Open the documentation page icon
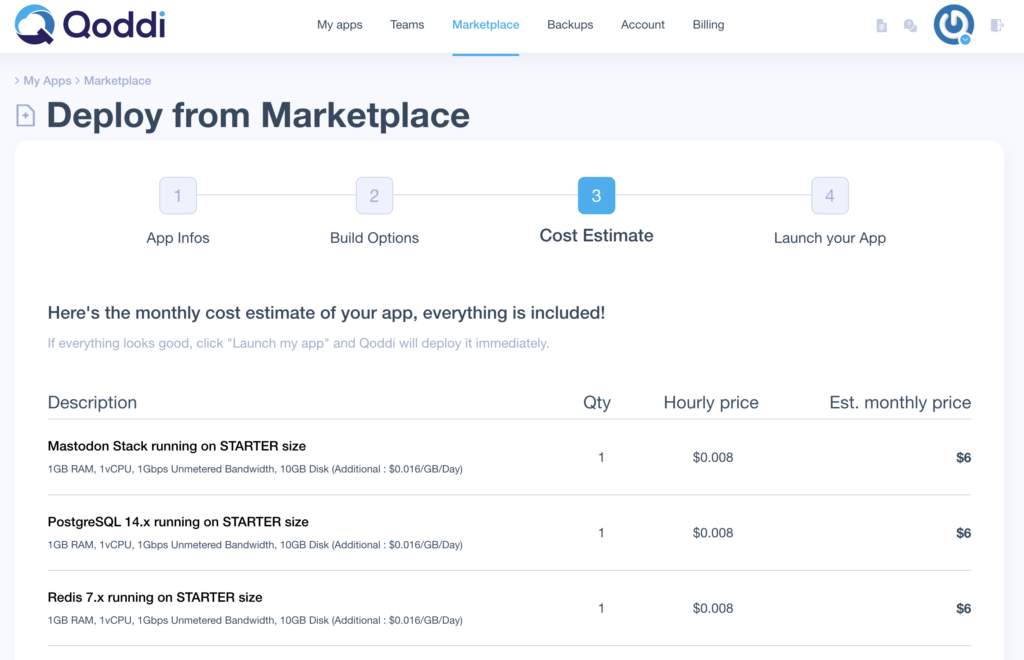Image resolution: width=1024 pixels, height=660 pixels. click(882, 25)
